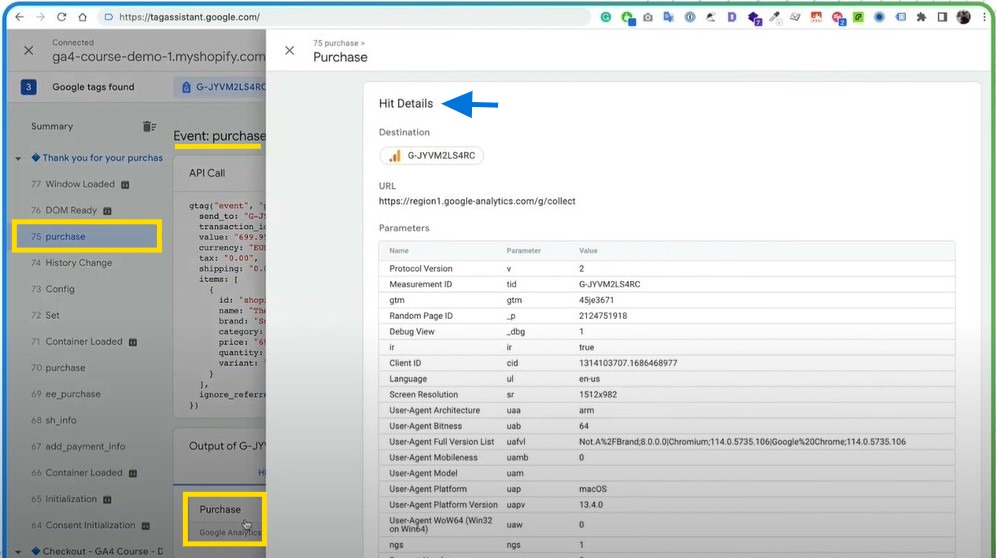Viewport: 996px width, 558px height.
Task: Expand the Checkout - GA4 Course group
Action: pos(18,552)
